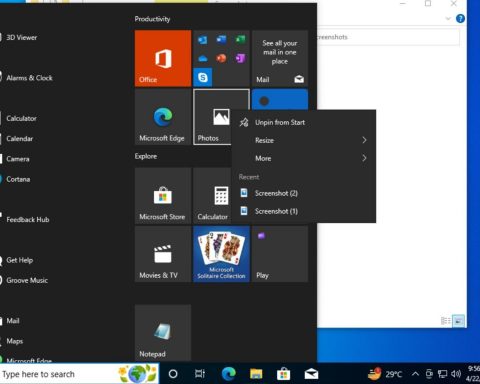
Task: Launch the Microsoft Edge tile
Action: [x=163, y=117]
